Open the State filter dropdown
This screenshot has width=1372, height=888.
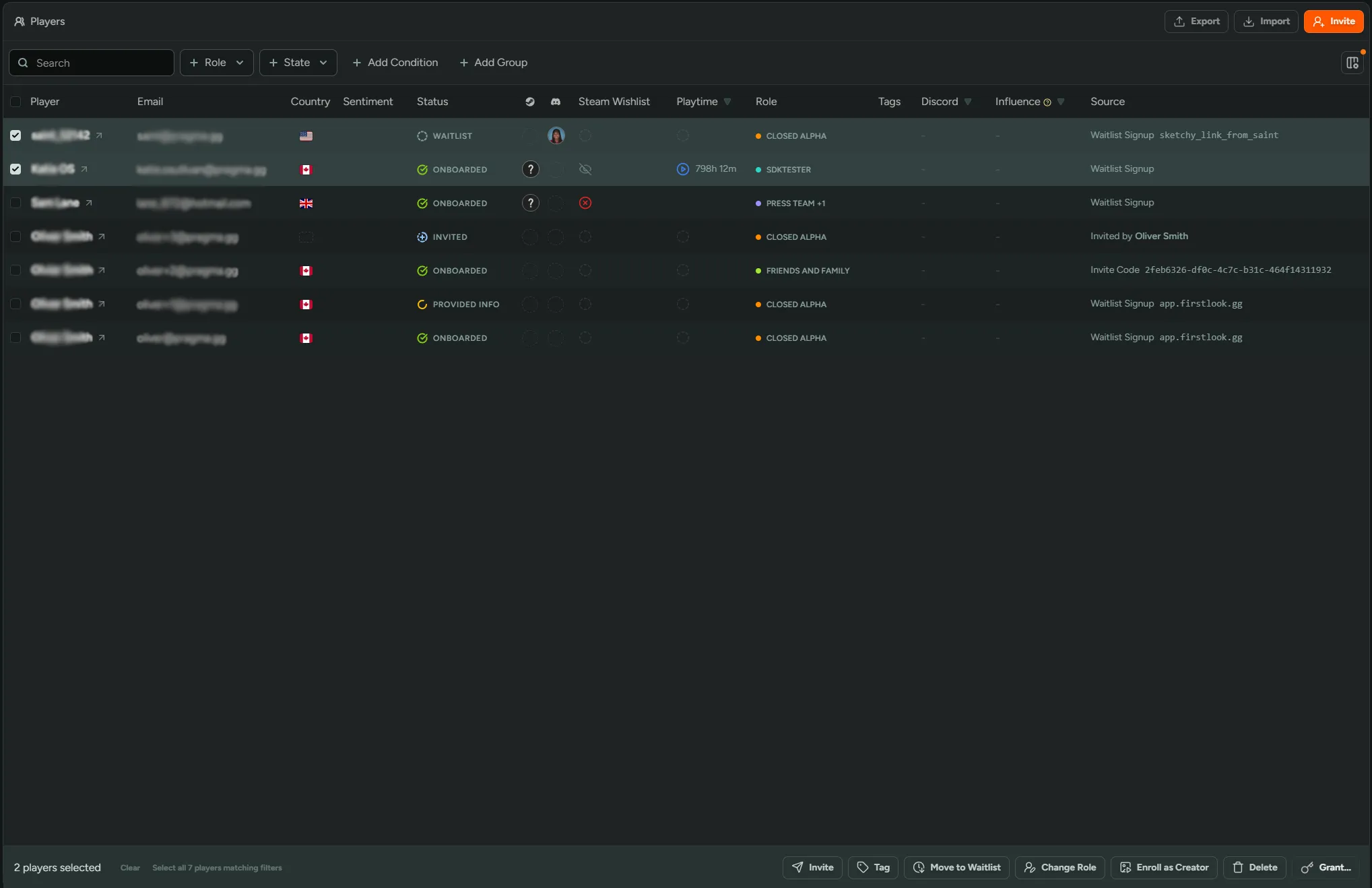point(298,63)
